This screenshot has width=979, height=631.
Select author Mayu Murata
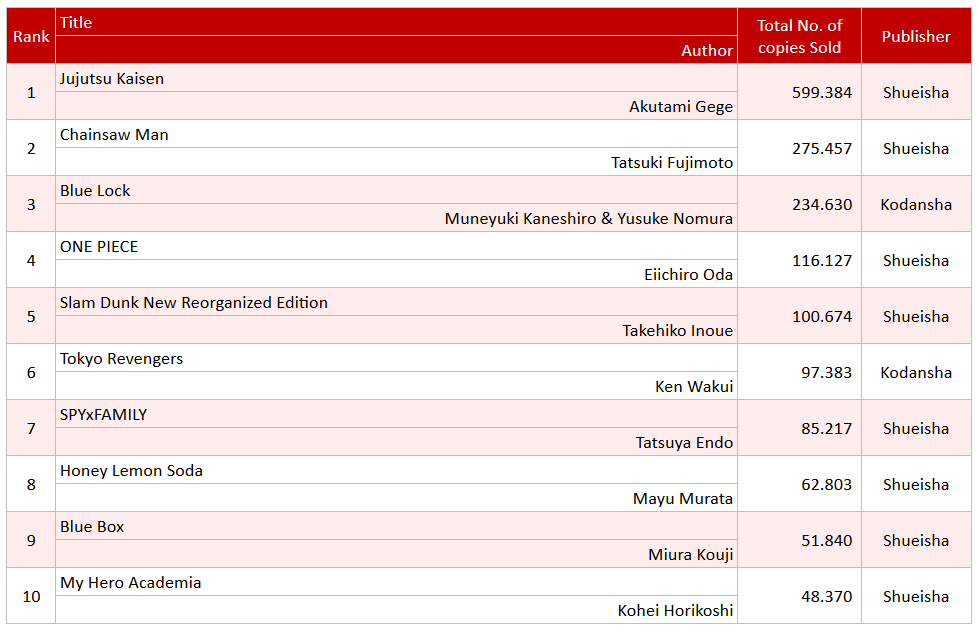point(682,499)
